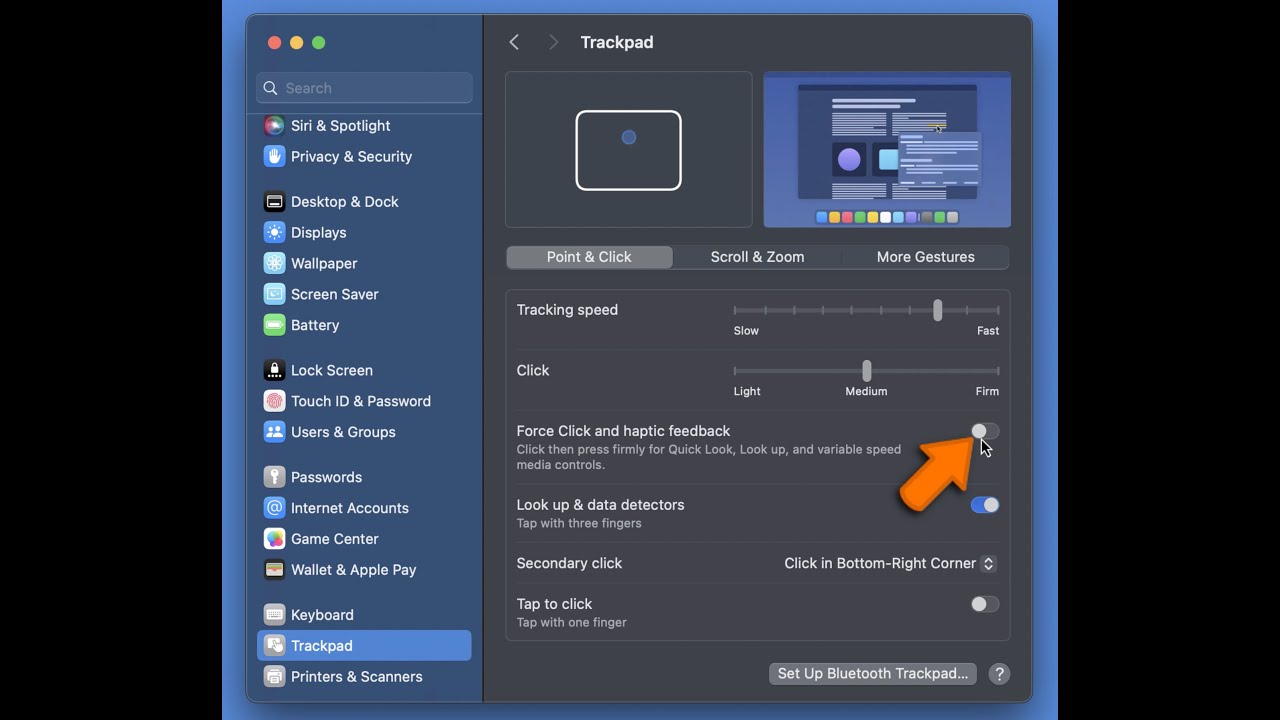Image resolution: width=1280 pixels, height=720 pixels.
Task: Select Users & Groups label
Action: click(343, 433)
